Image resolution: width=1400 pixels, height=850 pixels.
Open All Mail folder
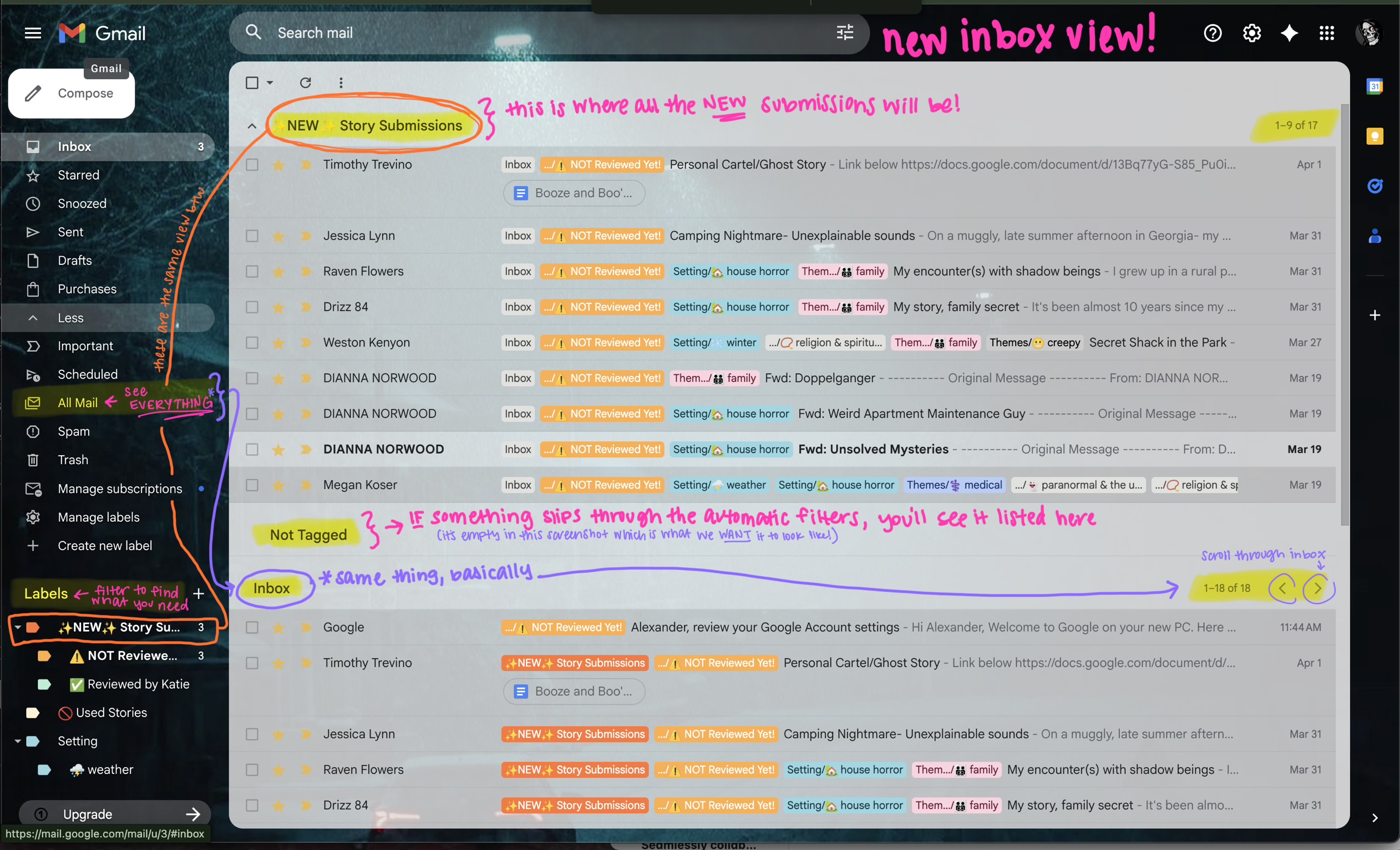coord(108,403)
